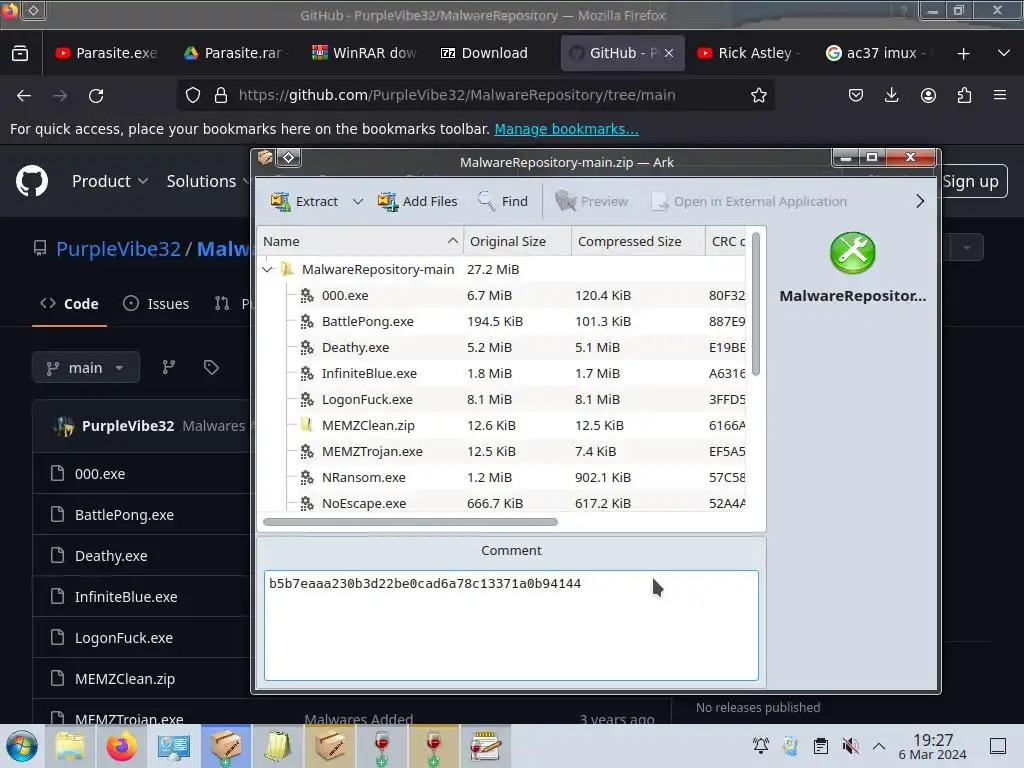Open the Firefox extensions menu
Viewport: 1024px width, 768px height.
coord(964,95)
